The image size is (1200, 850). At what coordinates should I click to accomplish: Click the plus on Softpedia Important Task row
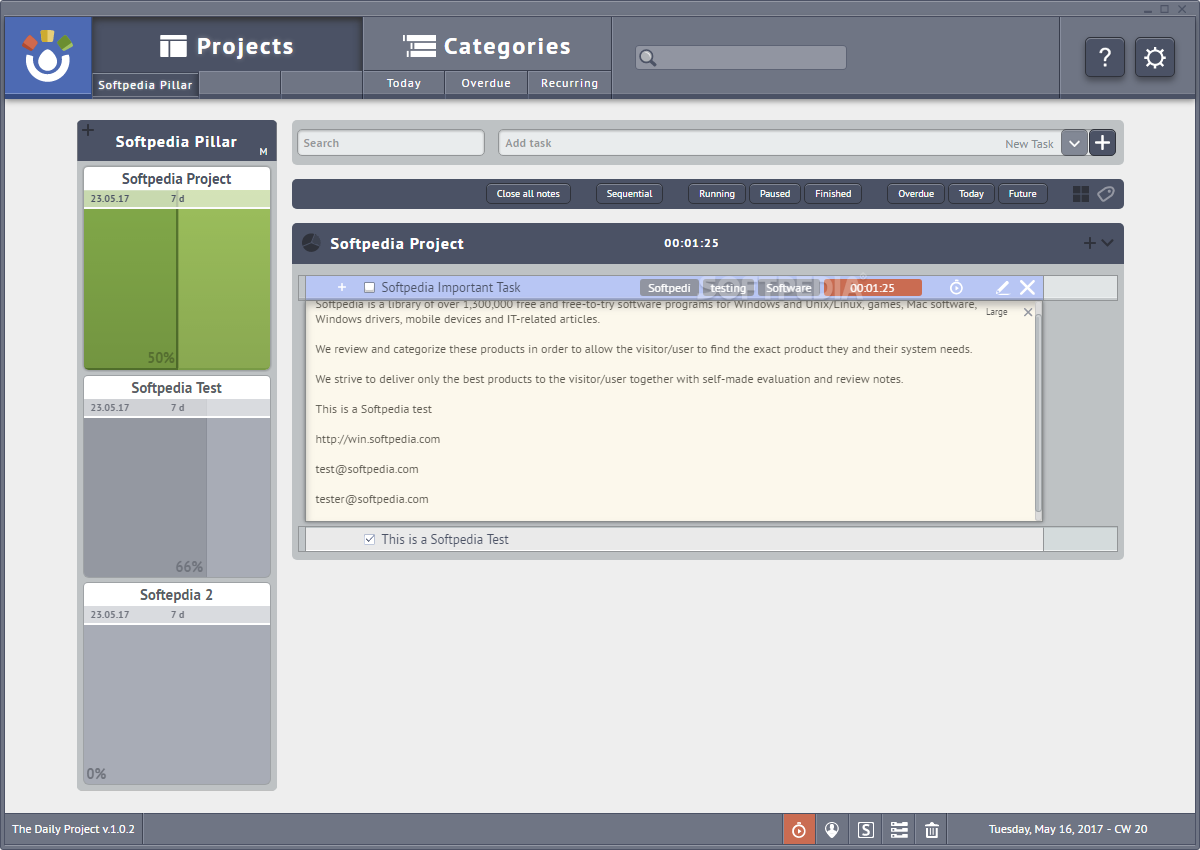(x=342, y=288)
